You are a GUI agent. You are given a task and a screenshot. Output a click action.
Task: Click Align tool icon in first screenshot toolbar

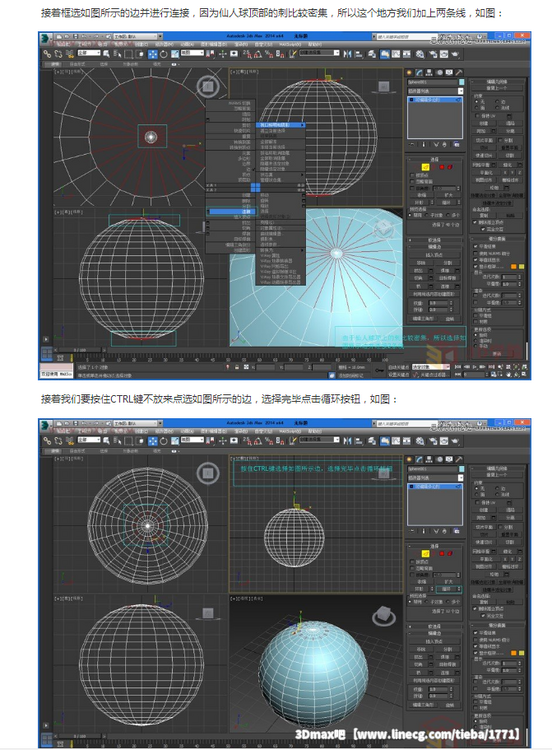[x=359, y=54]
